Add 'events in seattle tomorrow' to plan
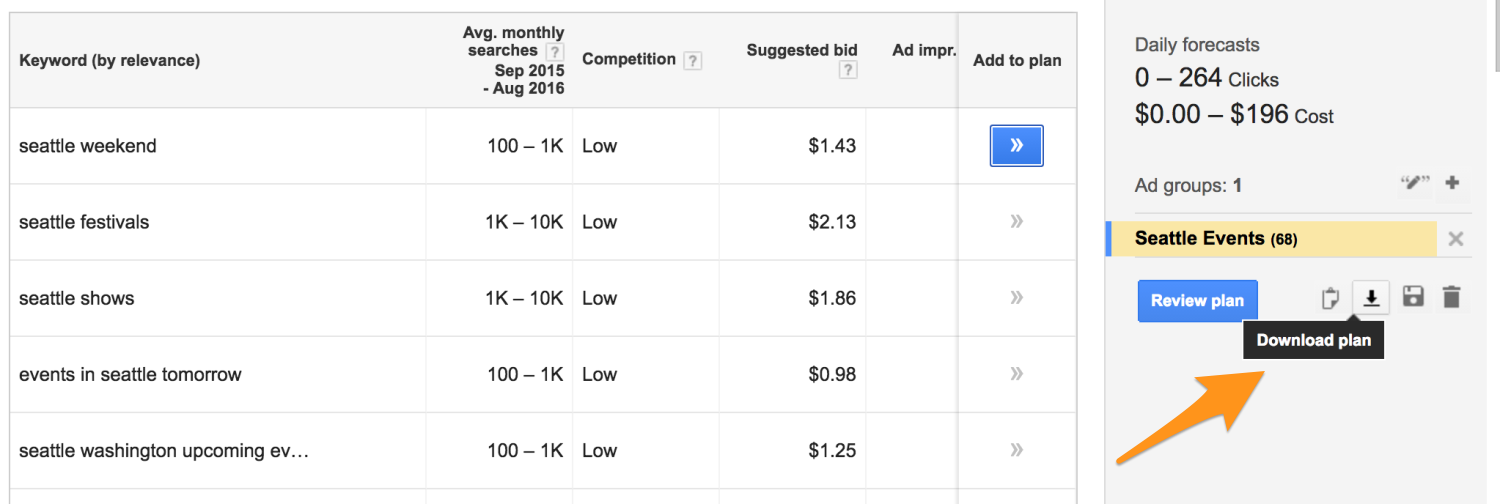The image size is (1500, 504). (x=1016, y=374)
